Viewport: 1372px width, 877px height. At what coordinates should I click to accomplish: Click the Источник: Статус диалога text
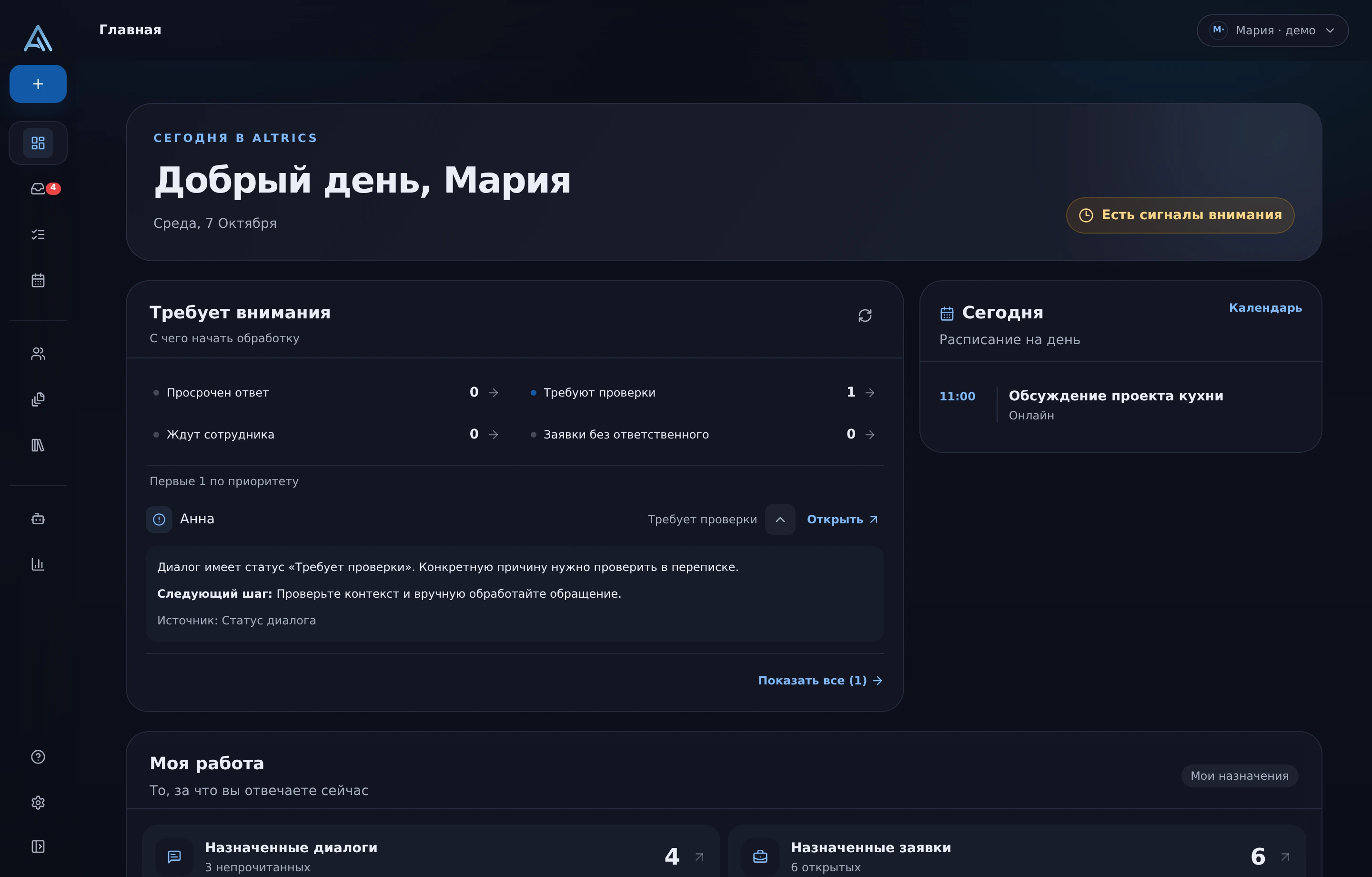tap(236, 621)
